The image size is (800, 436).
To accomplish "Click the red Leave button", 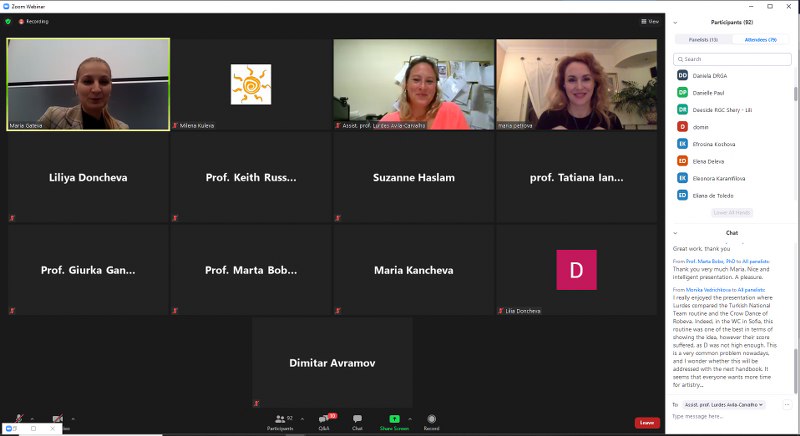I will point(647,422).
